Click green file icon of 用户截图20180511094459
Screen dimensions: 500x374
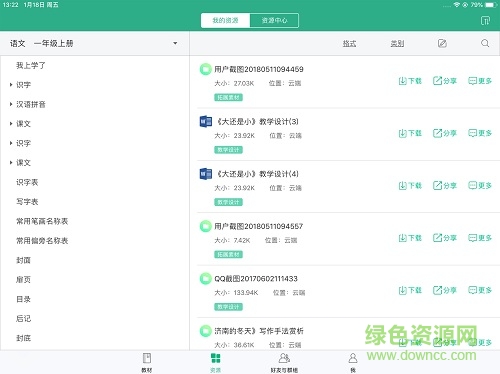[206, 69]
